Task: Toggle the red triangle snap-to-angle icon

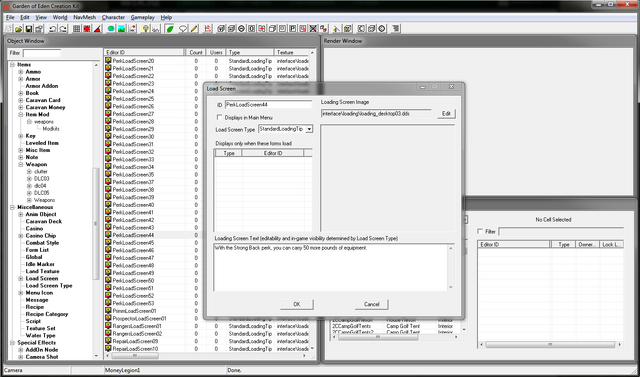Action: coord(97,29)
